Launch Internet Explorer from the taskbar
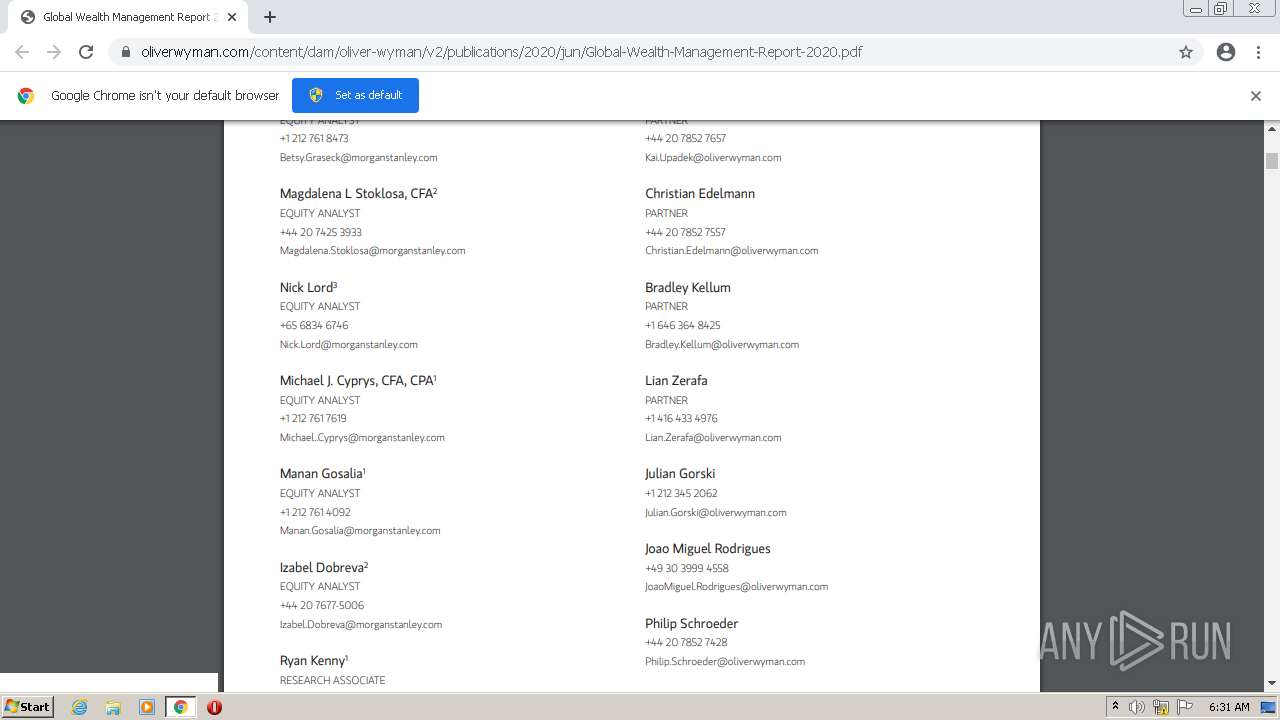1280x720 pixels. pyautogui.click(x=79, y=707)
